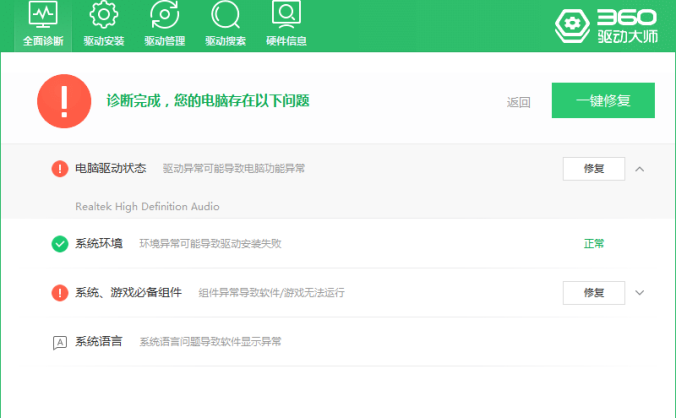Screen dimensions: 676x418
Task: Click the 环境异常可能导致驱动安装失败 description
Action: point(210,244)
